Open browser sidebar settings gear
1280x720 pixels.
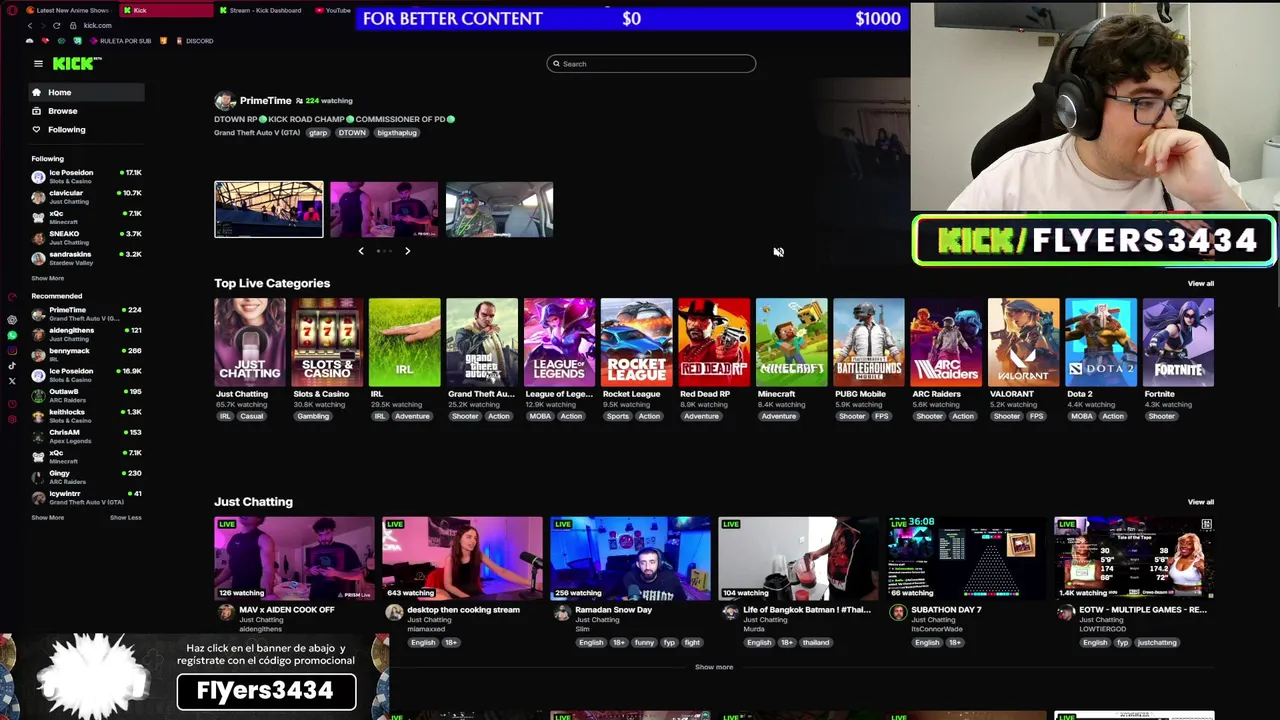12,419
